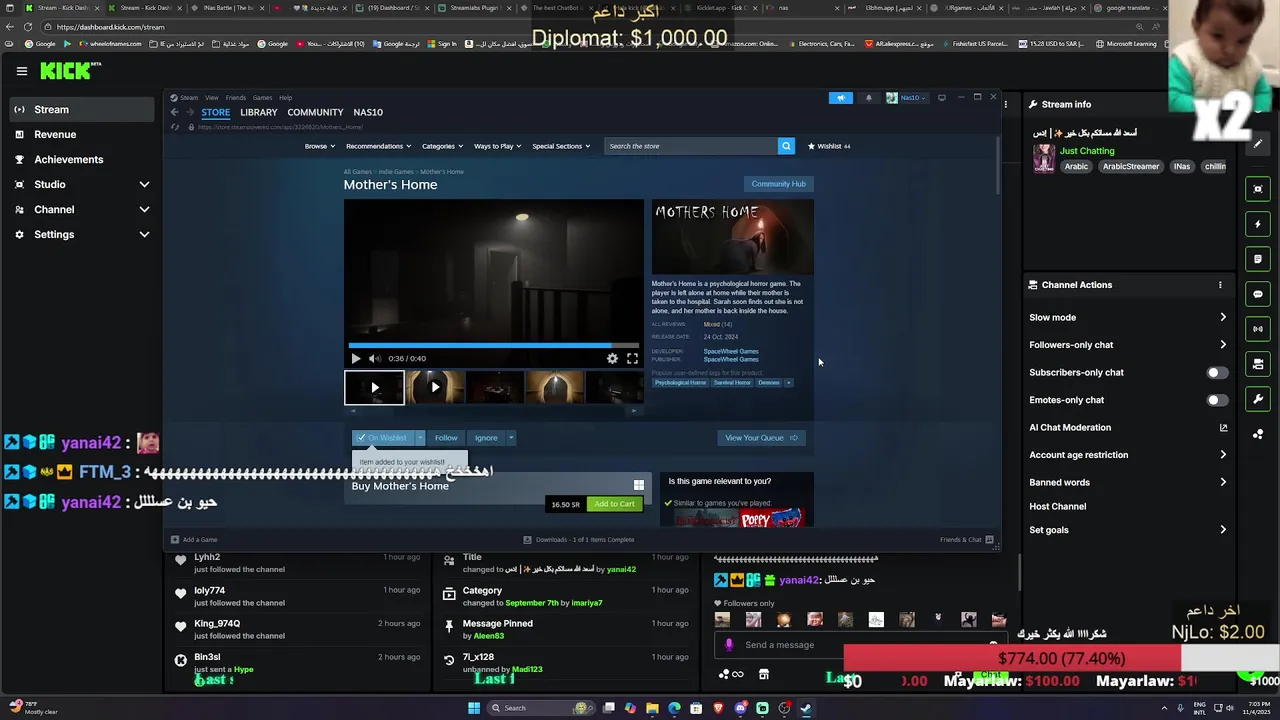Expand the Categories store dropdown
The height and width of the screenshot is (720, 1280).
[441, 146]
